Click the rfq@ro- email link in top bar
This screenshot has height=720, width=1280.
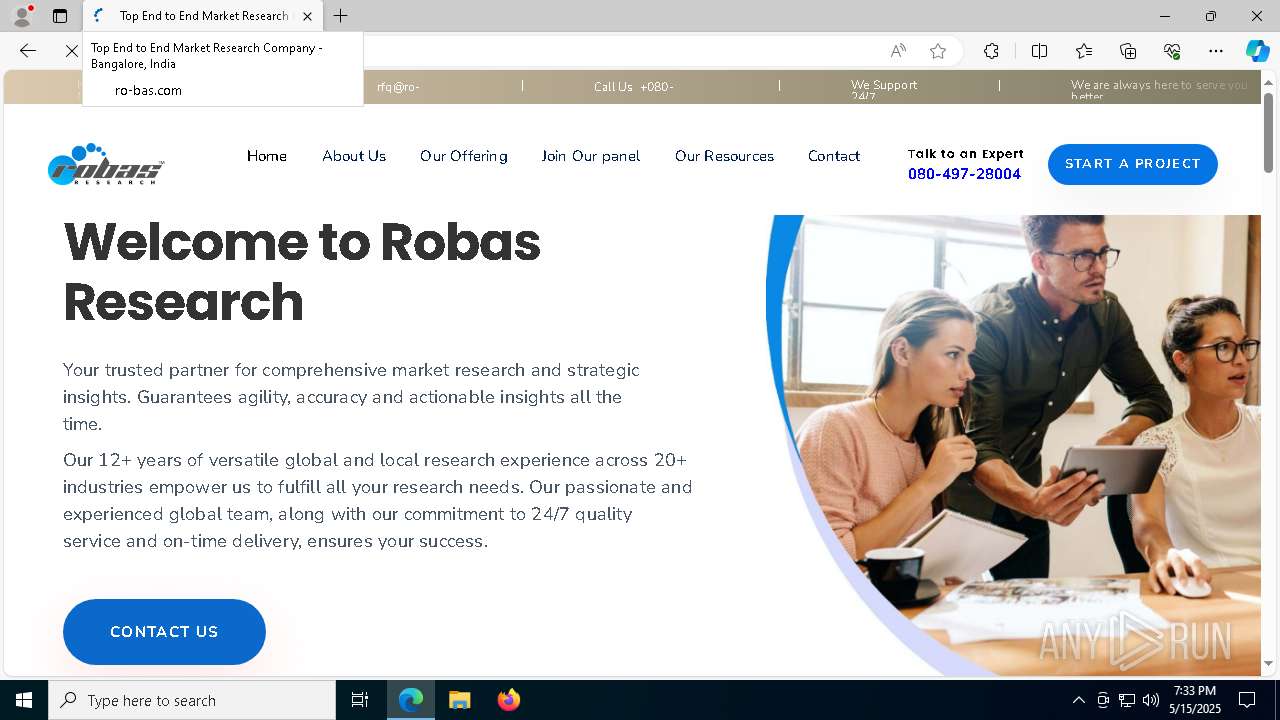tap(398, 87)
